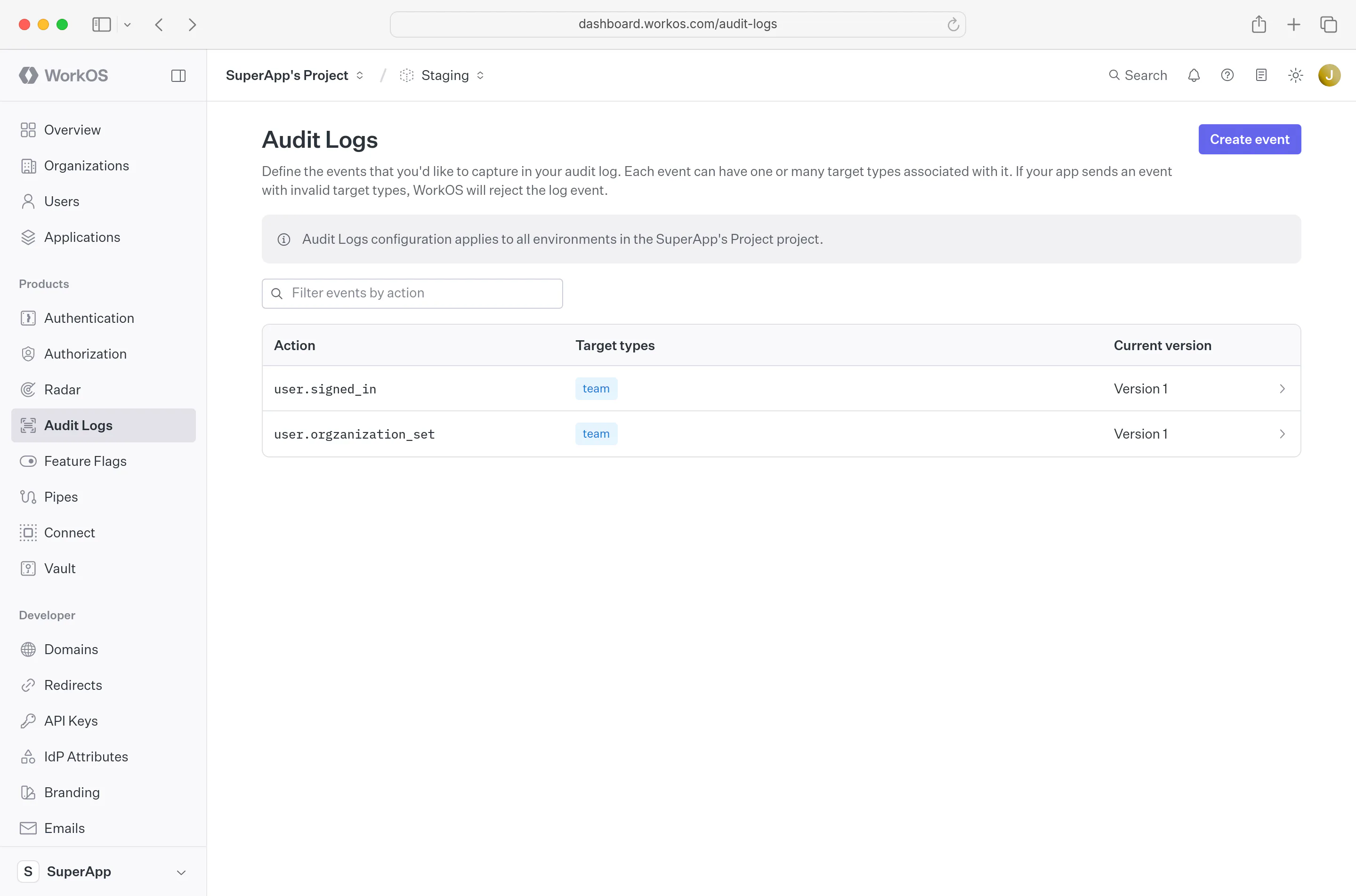This screenshot has height=896, width=1356.
Task: Click the Vault icon in sidebar
Action: [28, 568]
